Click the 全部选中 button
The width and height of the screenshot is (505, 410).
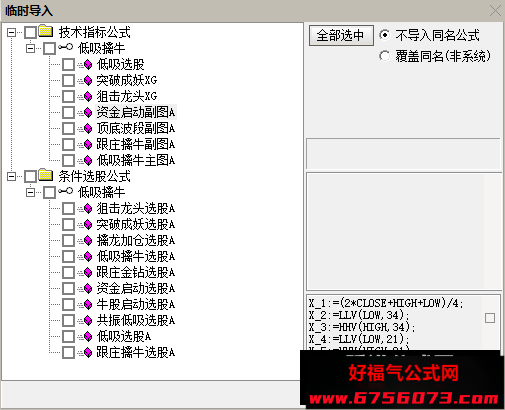tap(341, 35)
